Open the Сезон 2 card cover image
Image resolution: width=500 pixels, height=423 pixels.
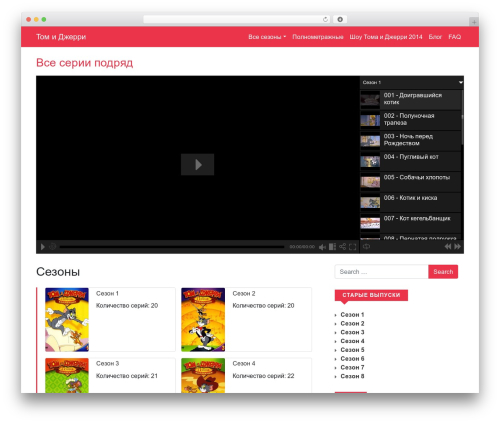[x=203, y=320]
